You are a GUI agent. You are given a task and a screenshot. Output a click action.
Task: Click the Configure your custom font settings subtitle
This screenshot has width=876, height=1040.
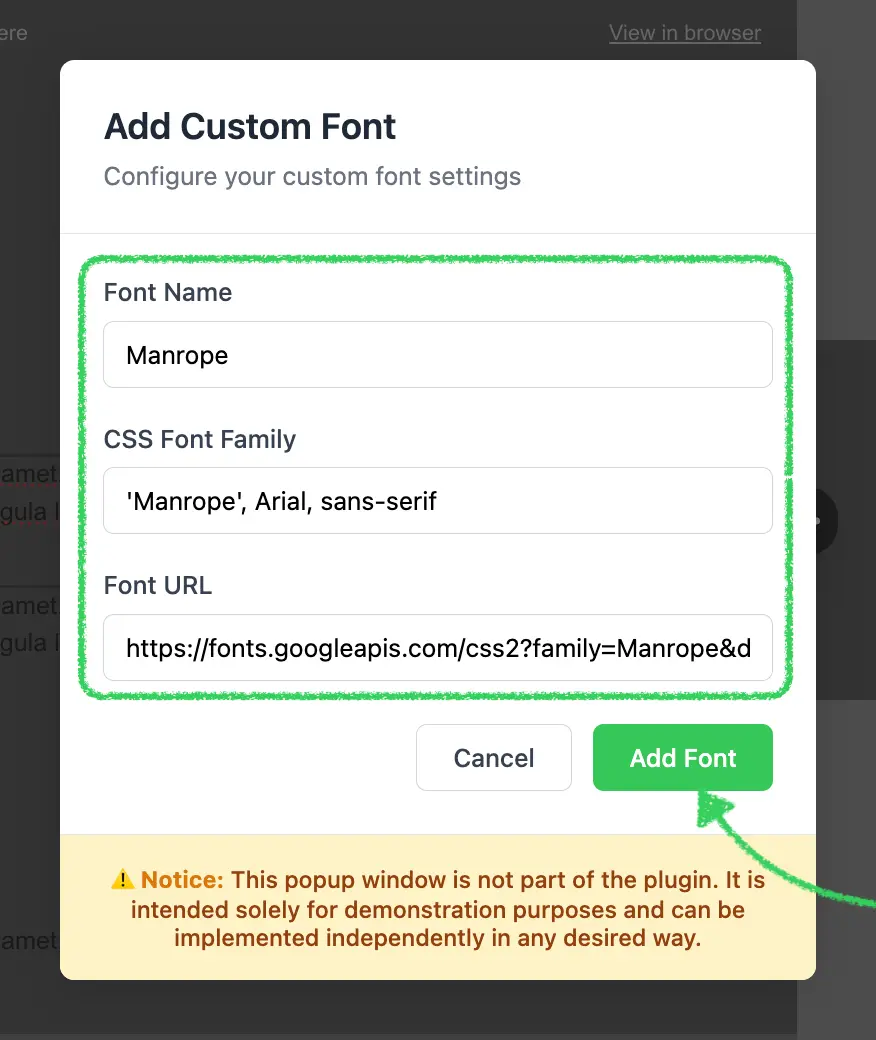312,176
